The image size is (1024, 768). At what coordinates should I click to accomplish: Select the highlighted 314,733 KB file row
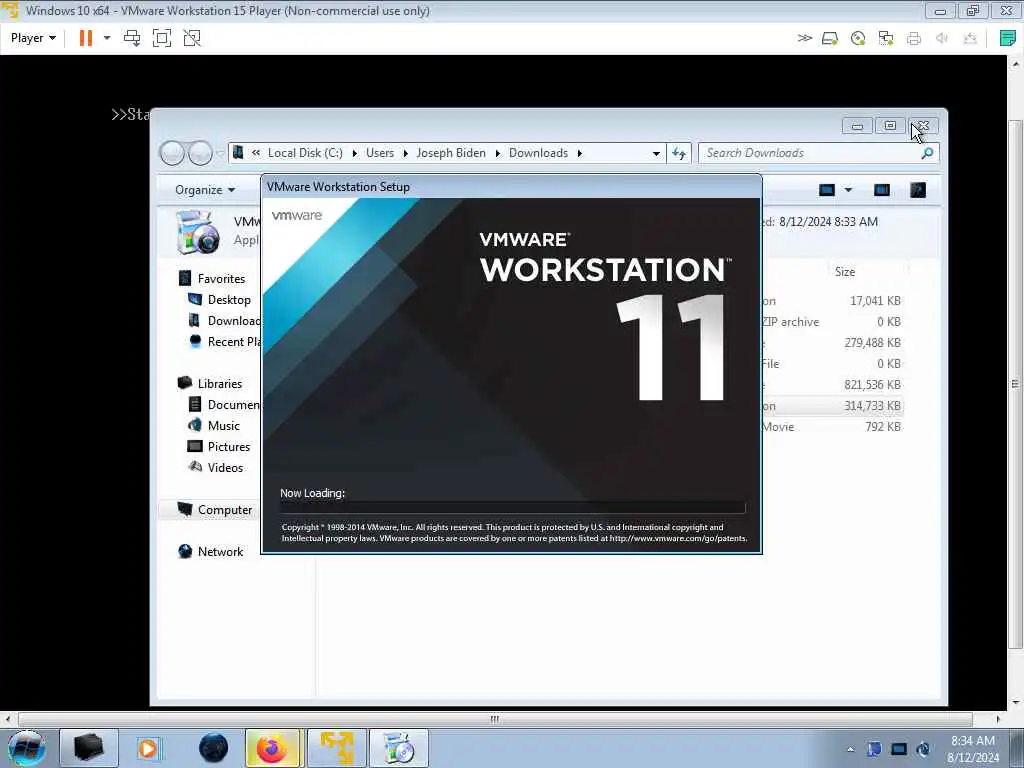coord(833,406)
